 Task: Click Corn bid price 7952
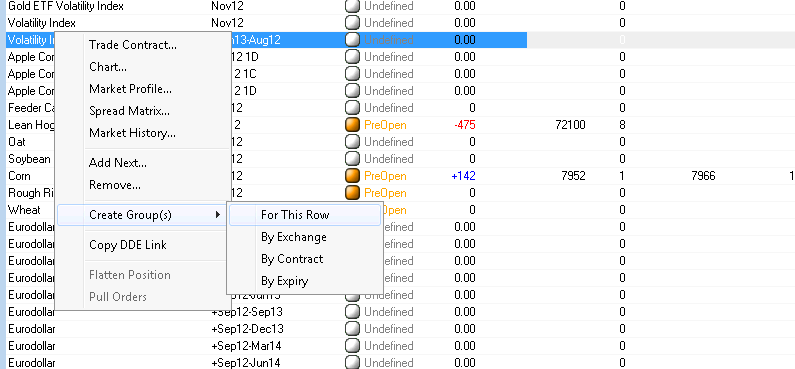tap(573, 176)
